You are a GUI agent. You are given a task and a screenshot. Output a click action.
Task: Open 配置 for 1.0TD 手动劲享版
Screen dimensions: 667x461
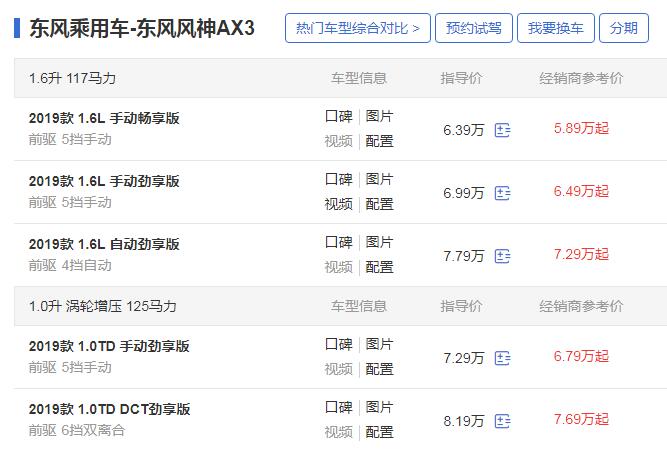[379, 369]
